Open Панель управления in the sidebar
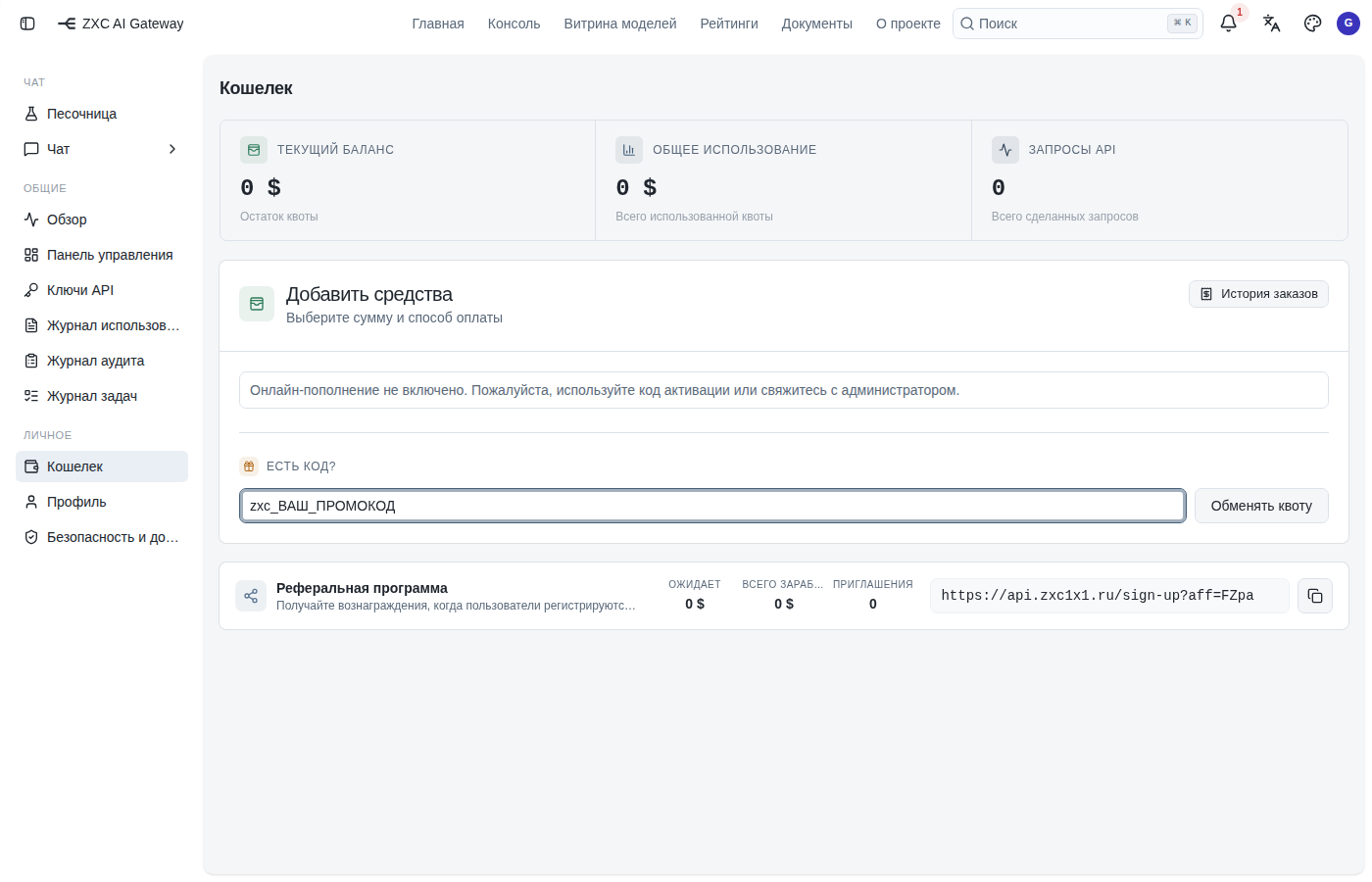Screen dimensions: 1372x882 click(x=102, y=255)
